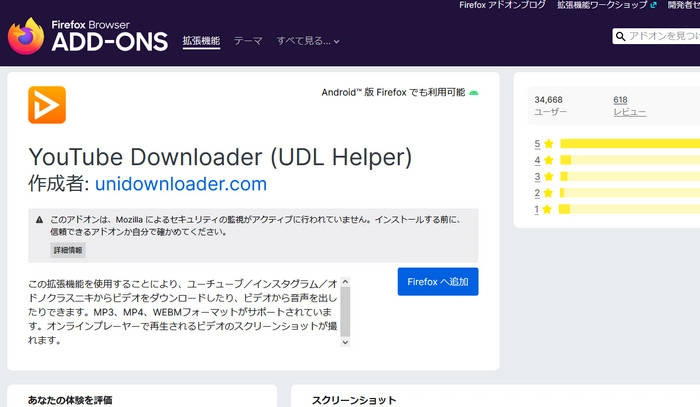
Task: Focus the アドオンを見つける search field
Action: pos(662,37)
